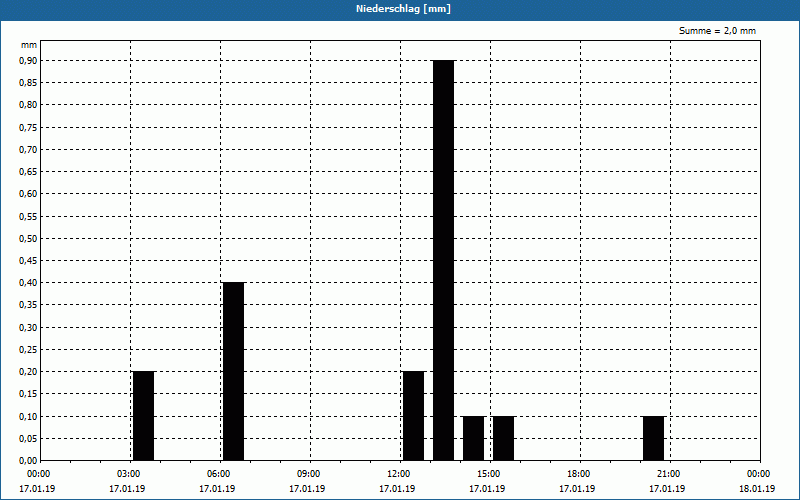Image resolution: width=800 pixels, height=500 pixels.
Task: Click the 0,65 y-axis label
Action: (x=28, y=171)
